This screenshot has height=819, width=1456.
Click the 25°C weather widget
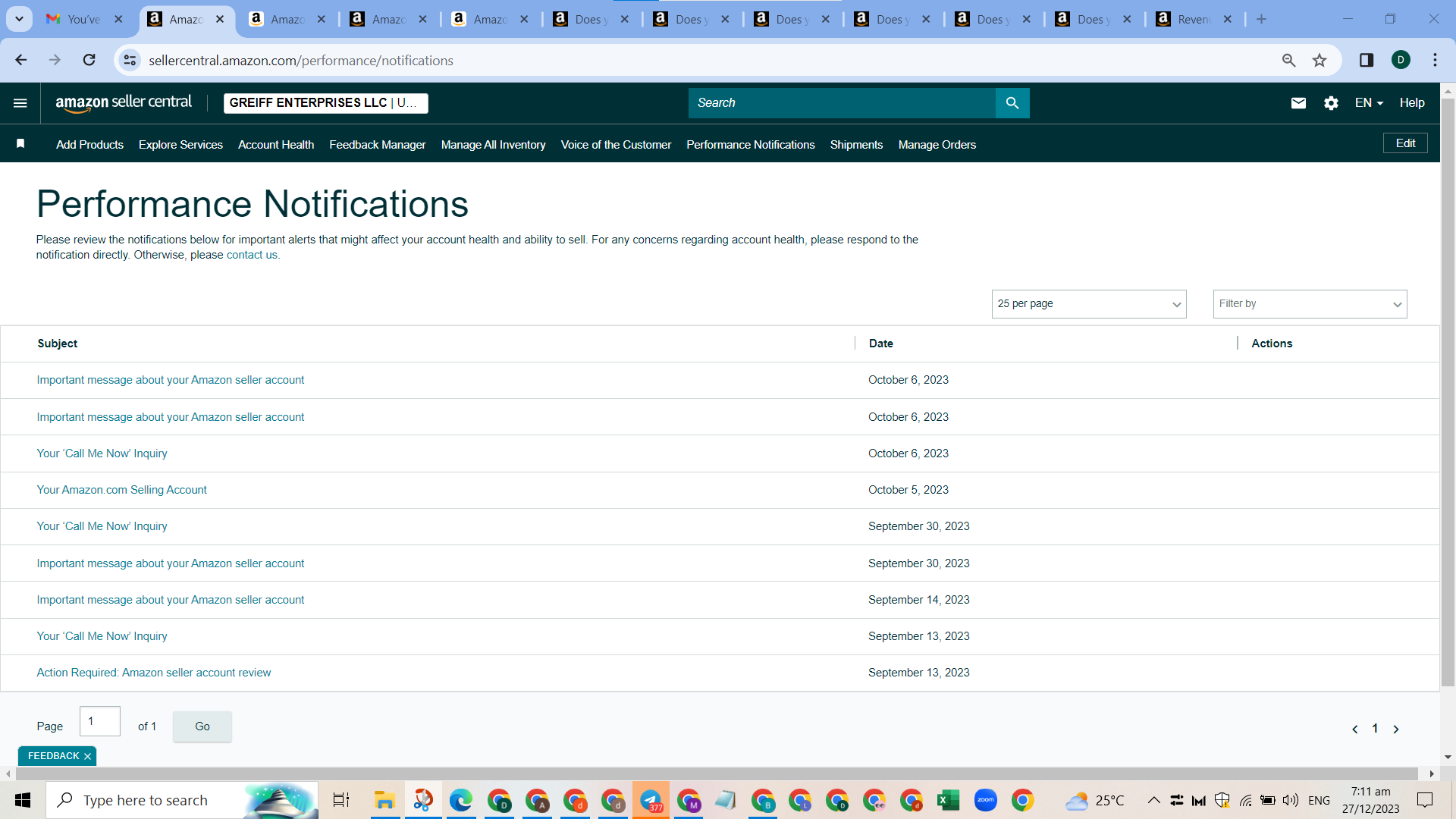click(1094, 800)
